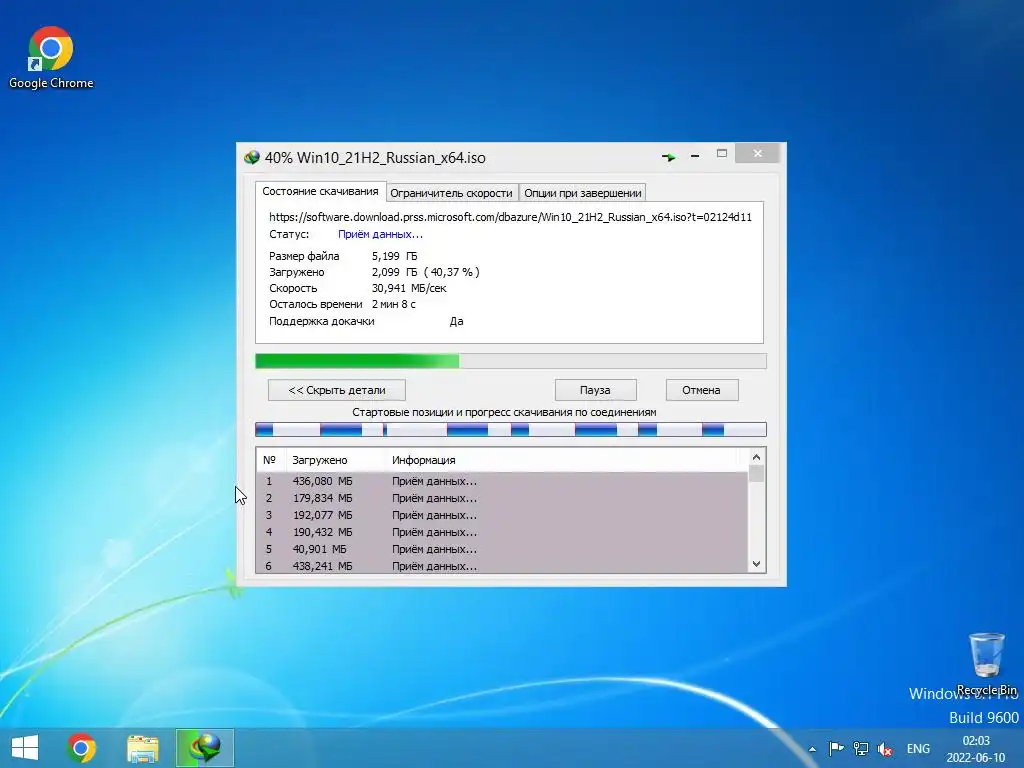
Task: Minimize the download window
Action: point(695,156)
